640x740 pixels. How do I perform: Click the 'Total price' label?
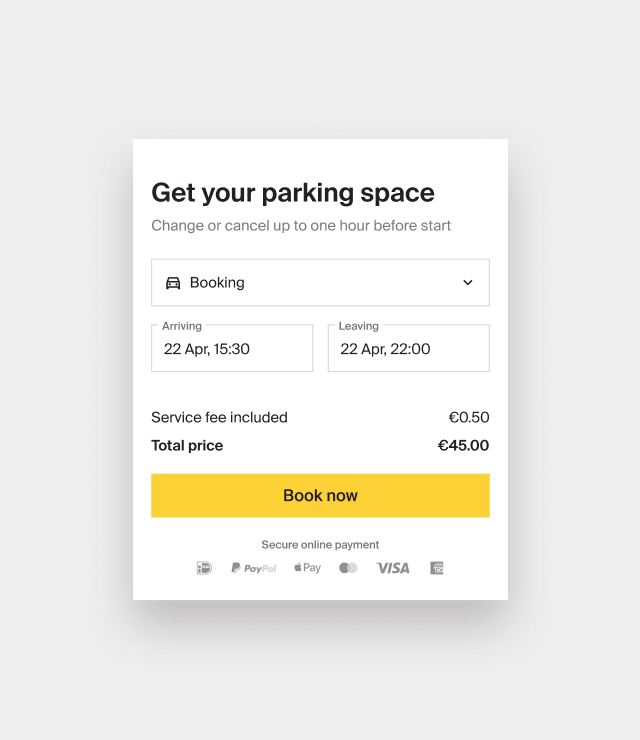(x=187, y=446)
